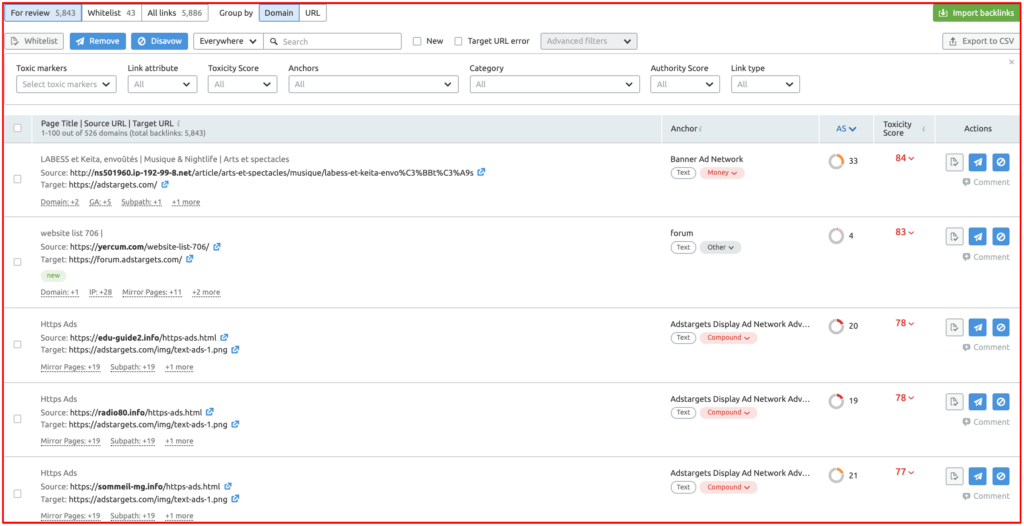
Task: Click the +2 more link in yercum row
Action: [x=206, y=292]
